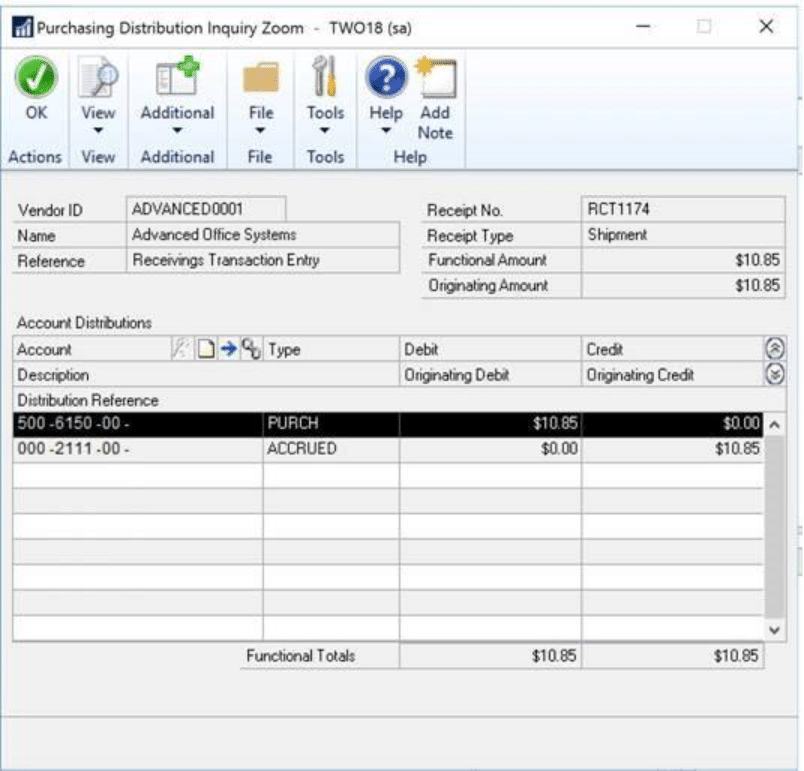Click the Vendor ID field ADVANCED0001

coord(207,209)
